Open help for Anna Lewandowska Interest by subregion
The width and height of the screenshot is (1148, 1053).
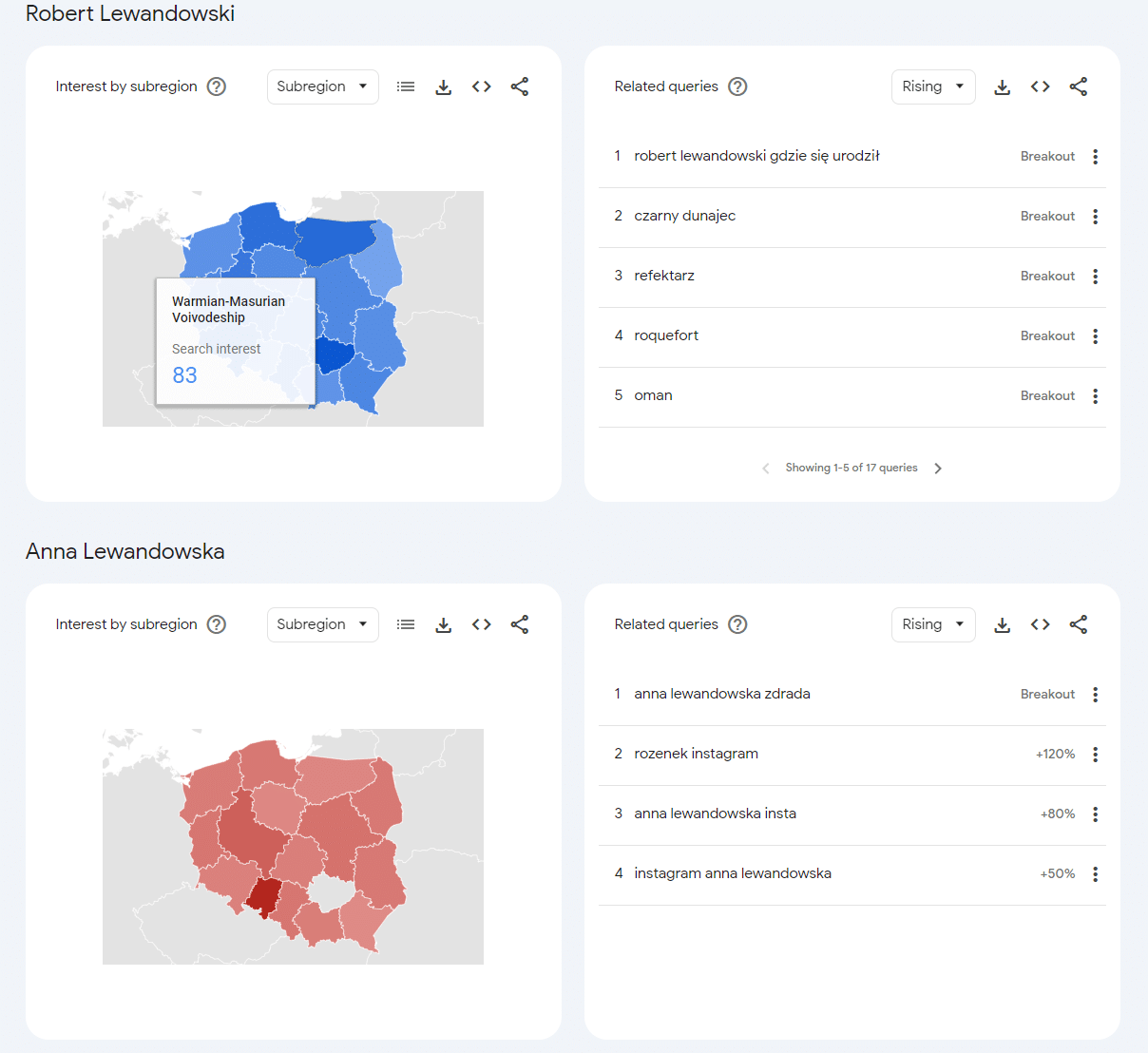click(217, 624)
